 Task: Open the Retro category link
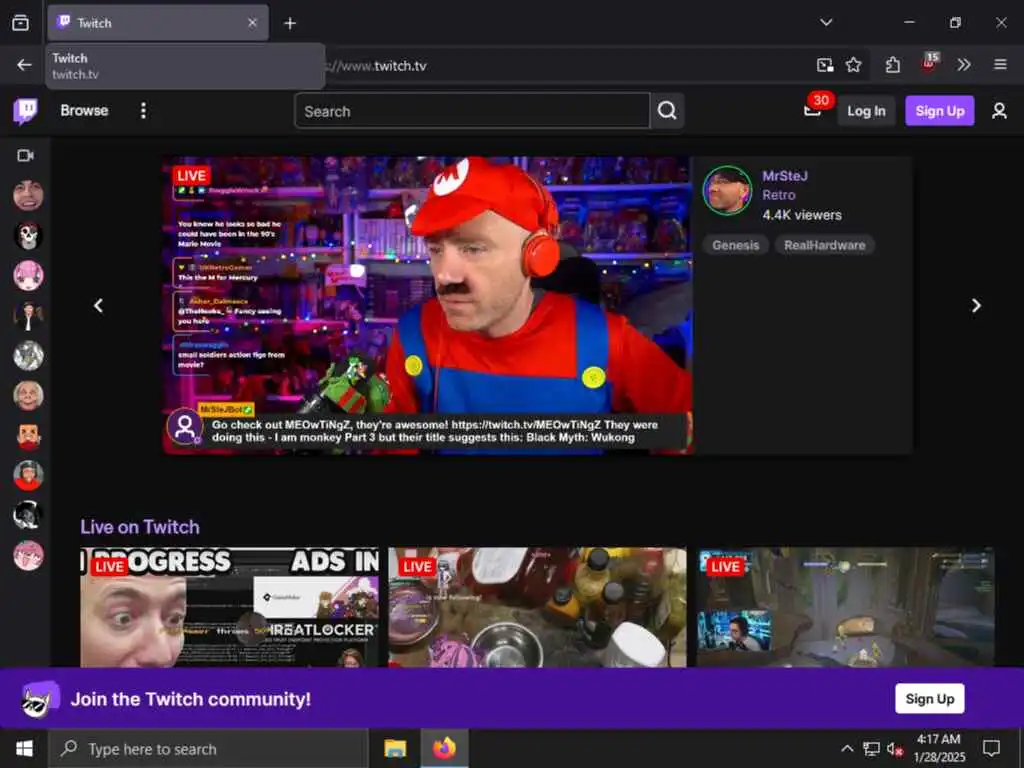[x=778, y=195]
